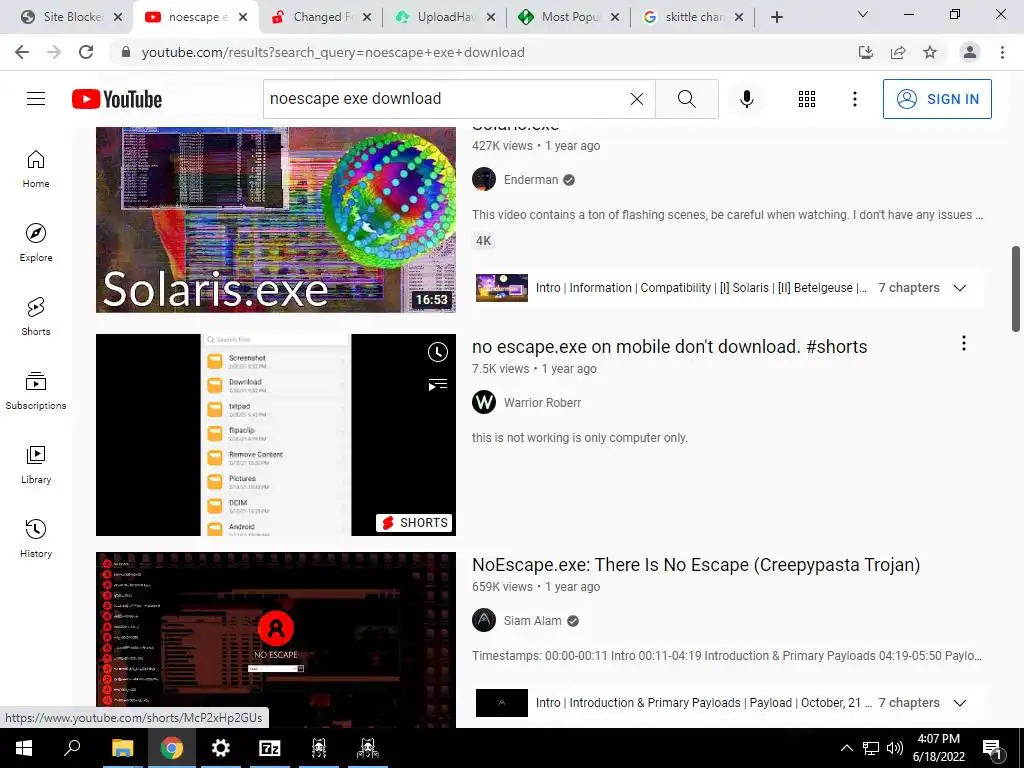Open Explore in the sidebar

coord(36,243)
